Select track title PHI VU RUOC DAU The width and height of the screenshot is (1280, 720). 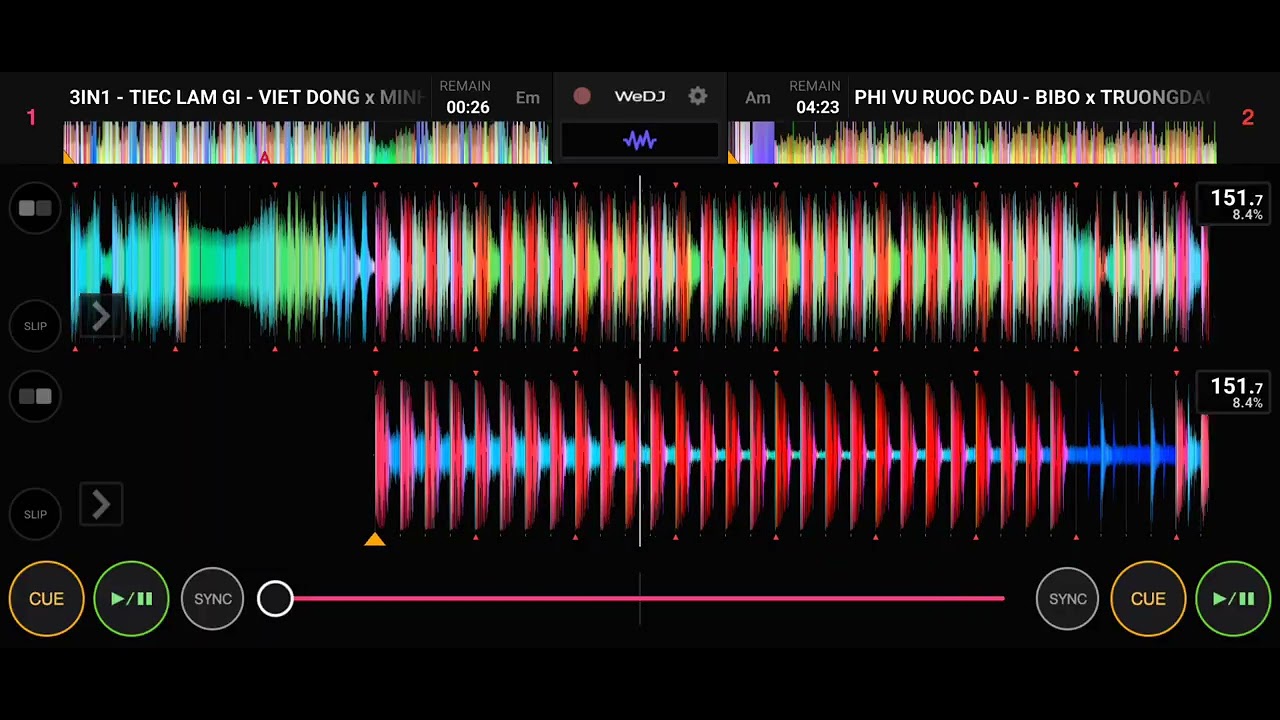(x=1033, y=97)
